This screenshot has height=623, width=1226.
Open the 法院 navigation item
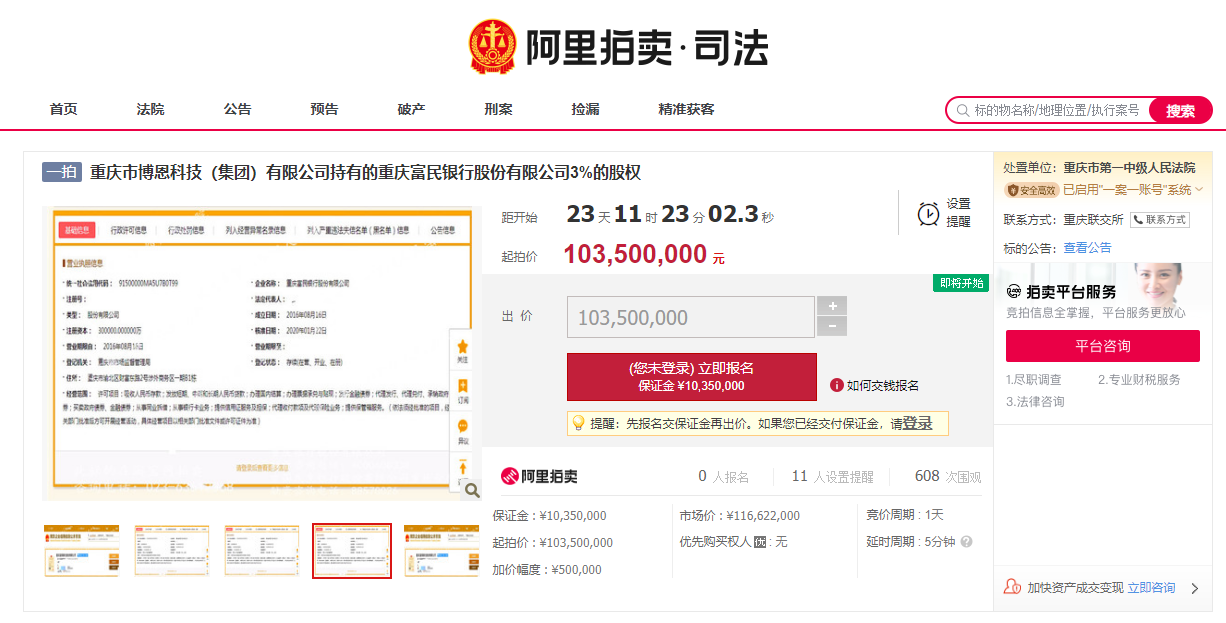(x=151, y=109)
